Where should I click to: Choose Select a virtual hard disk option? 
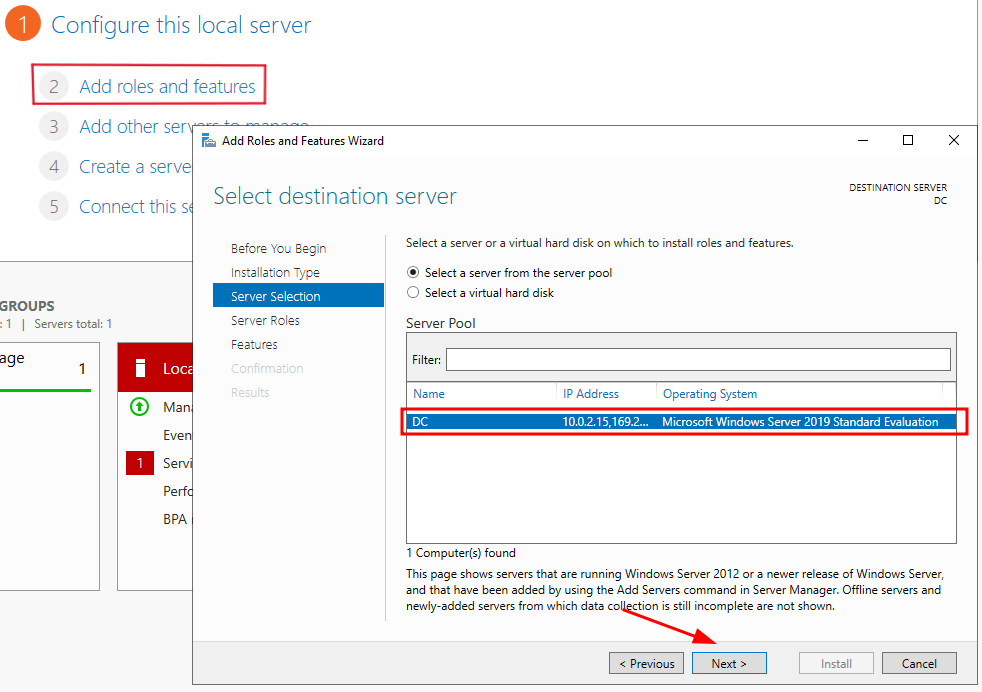(414, 293)
